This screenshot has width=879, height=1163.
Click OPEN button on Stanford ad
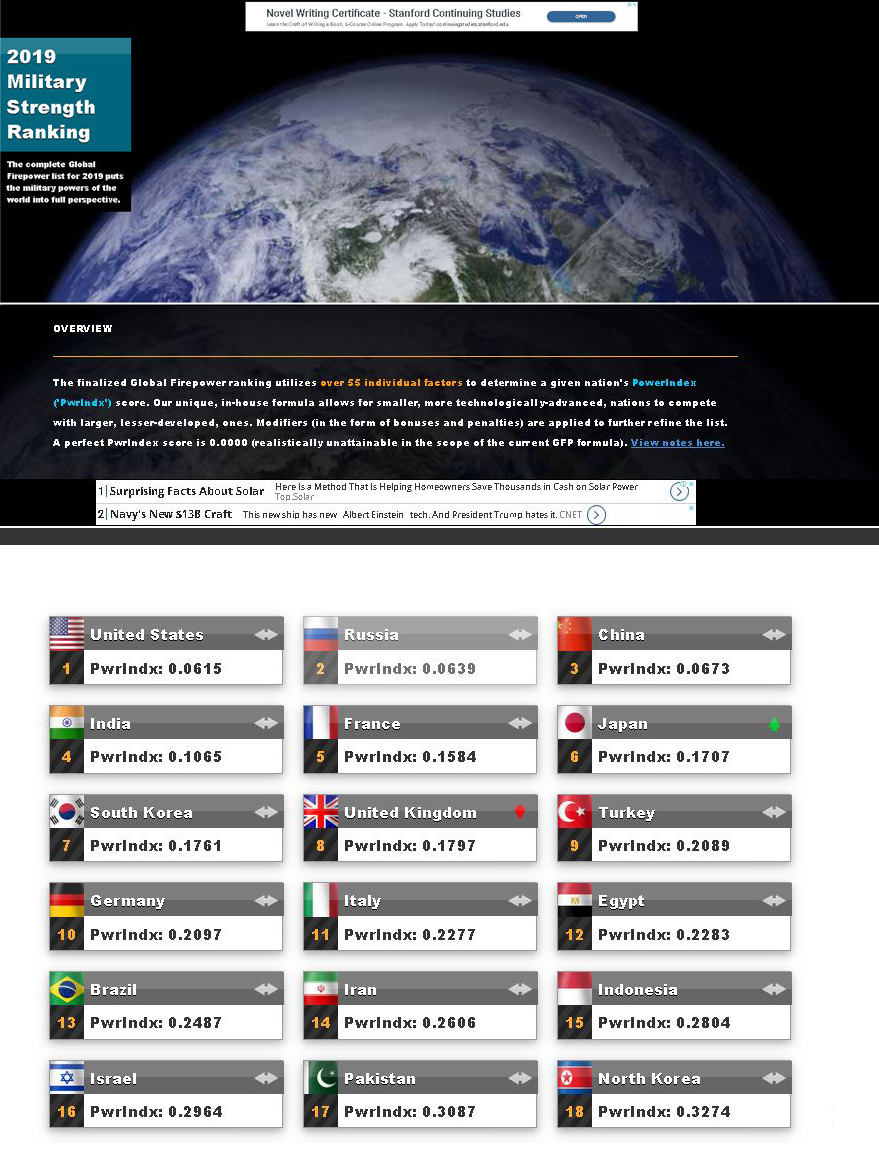point(581,16)
